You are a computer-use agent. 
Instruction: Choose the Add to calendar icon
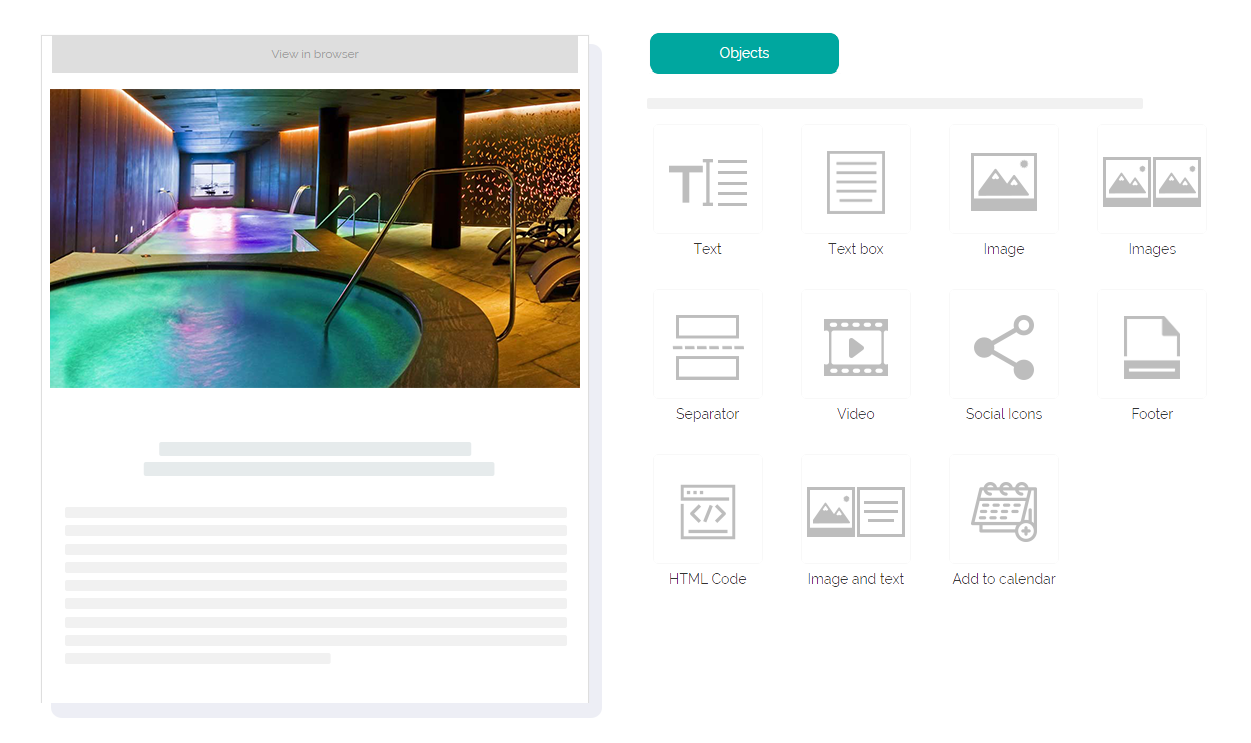pos(1004,511)
